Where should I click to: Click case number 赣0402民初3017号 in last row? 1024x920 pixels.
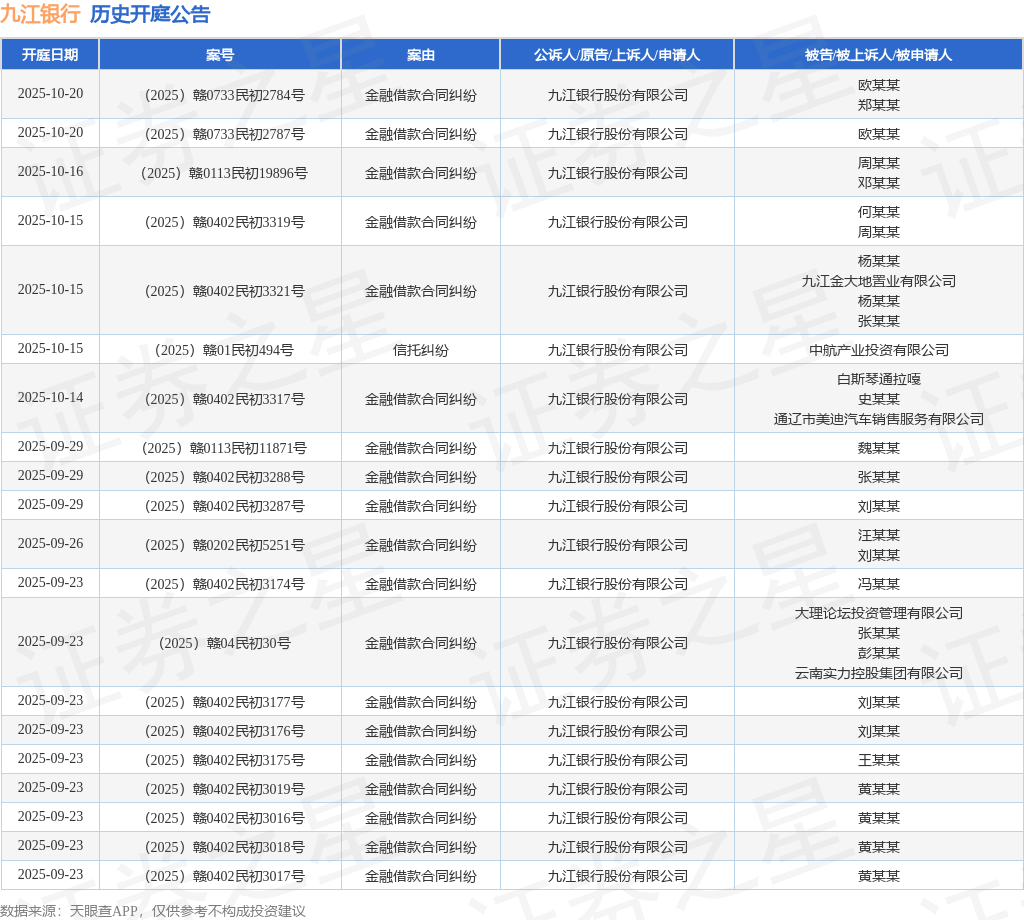pos(225,876)
